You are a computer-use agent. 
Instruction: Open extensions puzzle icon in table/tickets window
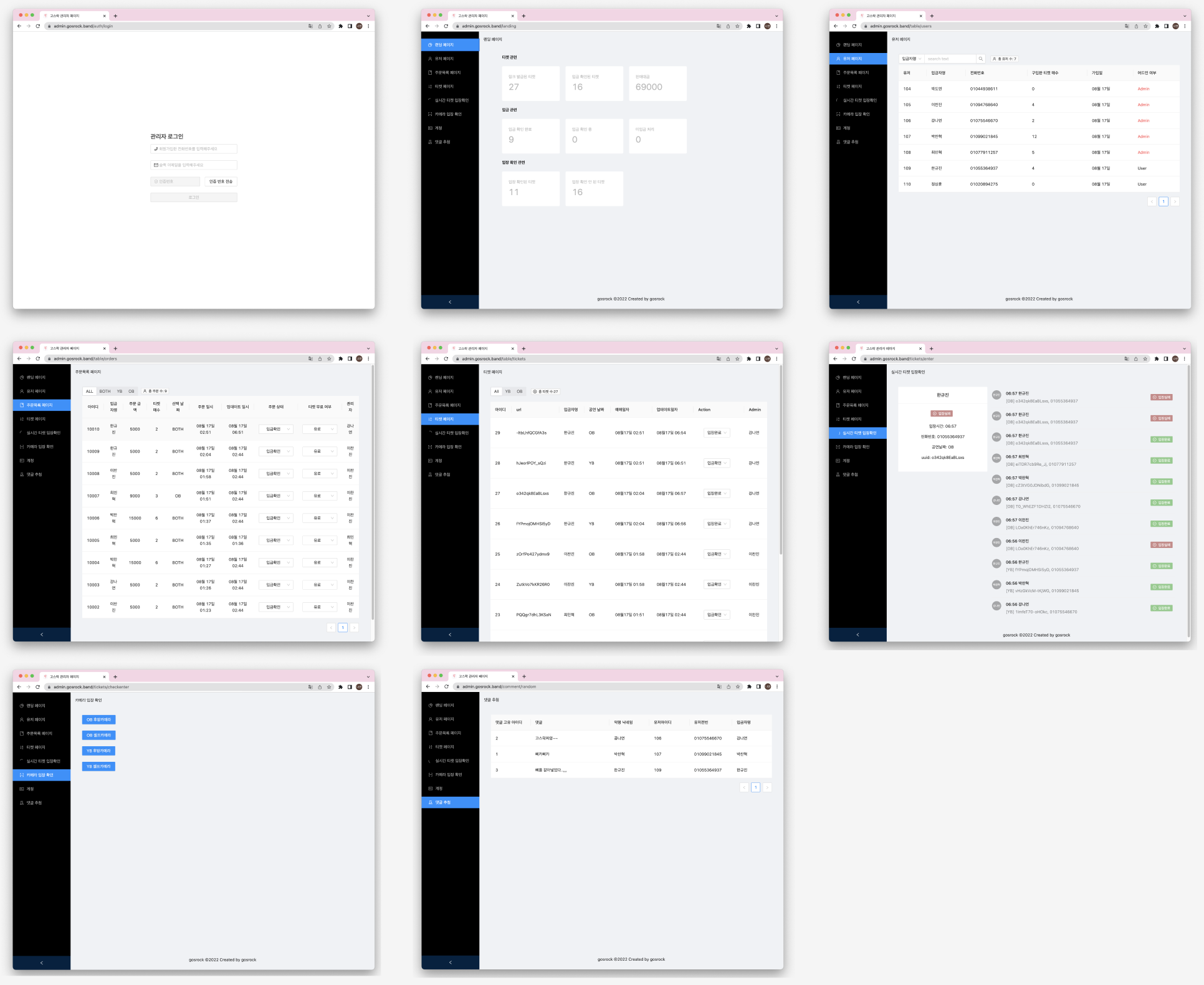tap(748, 358)
